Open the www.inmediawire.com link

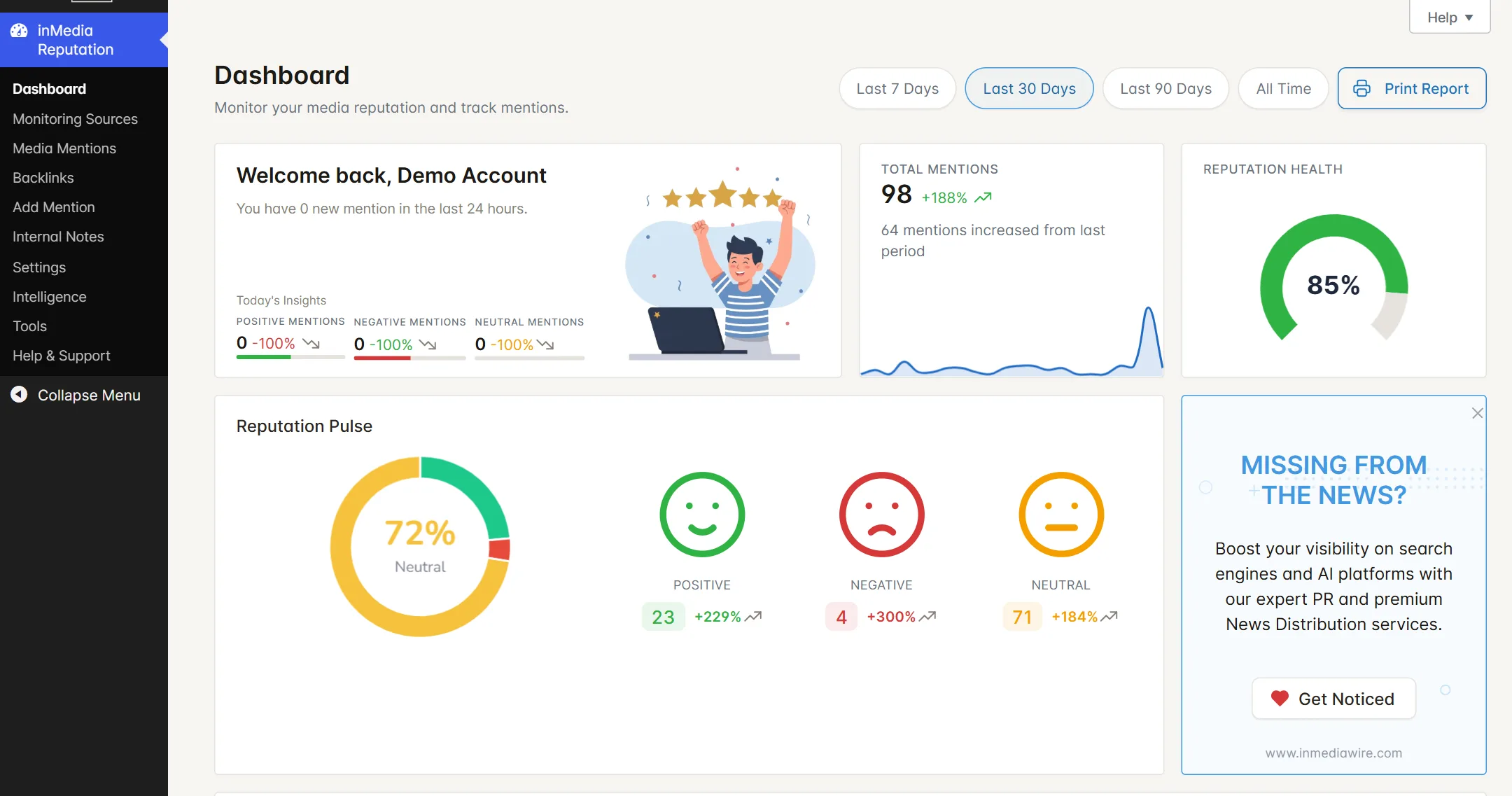(1333, 753)
